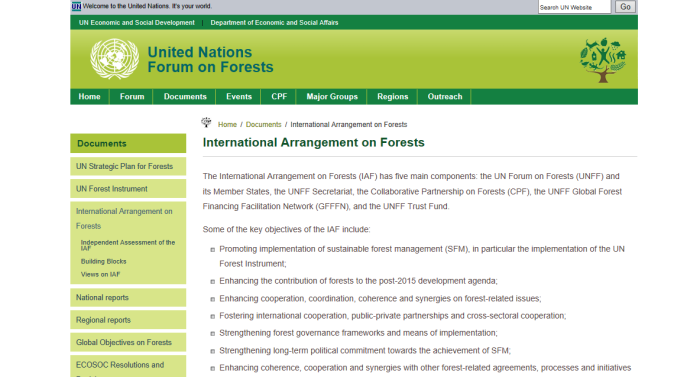Image resolution: width=700 pixels, height=377 pixels.
Task: Open the Forum menu item
Action: [132, 96]
